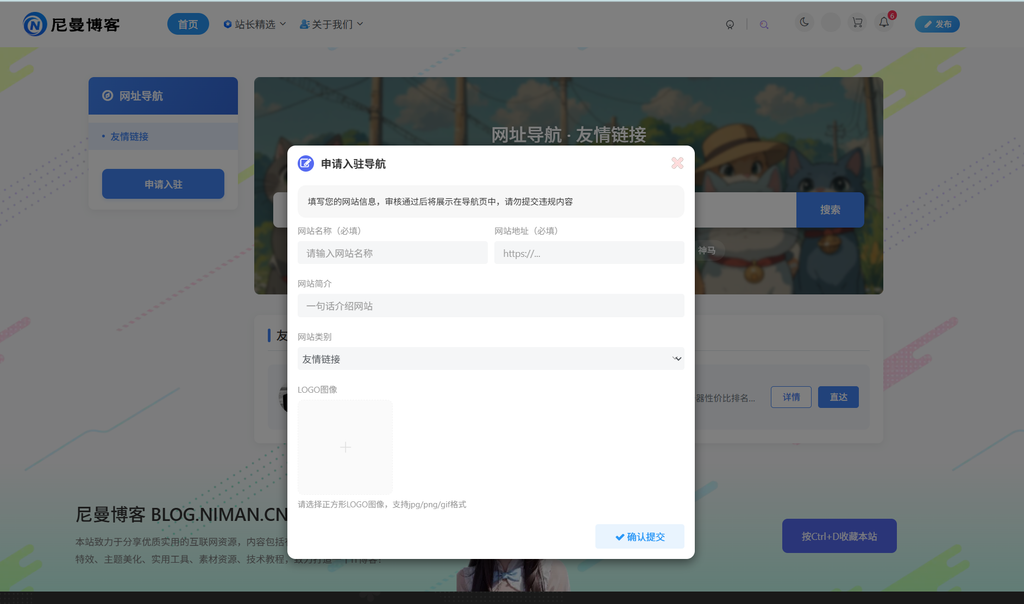Click the 申请入驻 sidebar button
The image size is (1024, 604).
pos(163,184)
